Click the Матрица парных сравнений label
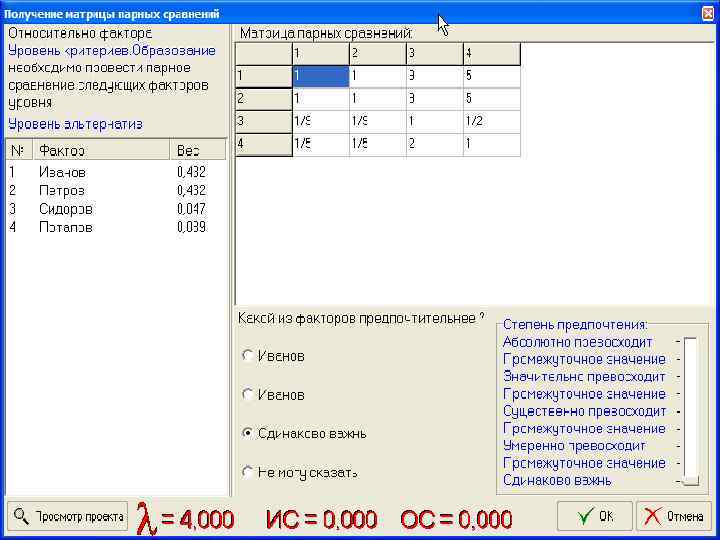The width and height of the screenshot is (720, 540). tap(326, 33)
